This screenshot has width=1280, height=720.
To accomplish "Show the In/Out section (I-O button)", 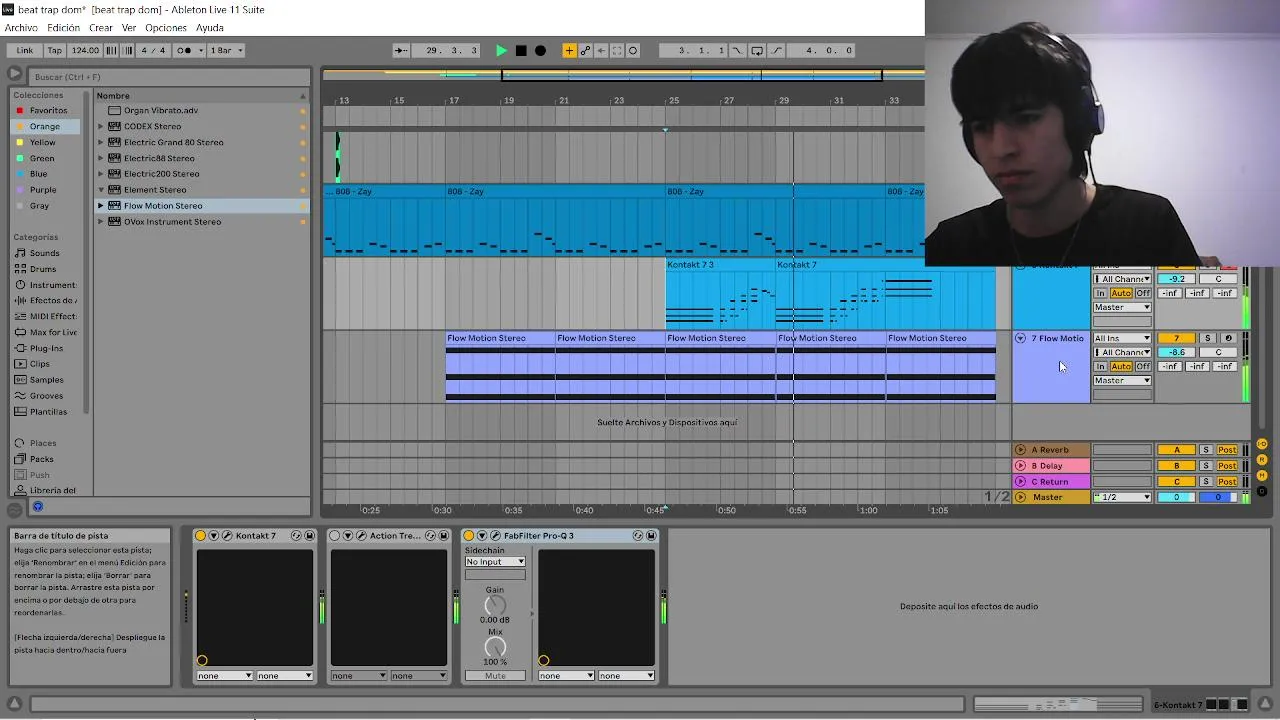I will [x=1262, y=444].
